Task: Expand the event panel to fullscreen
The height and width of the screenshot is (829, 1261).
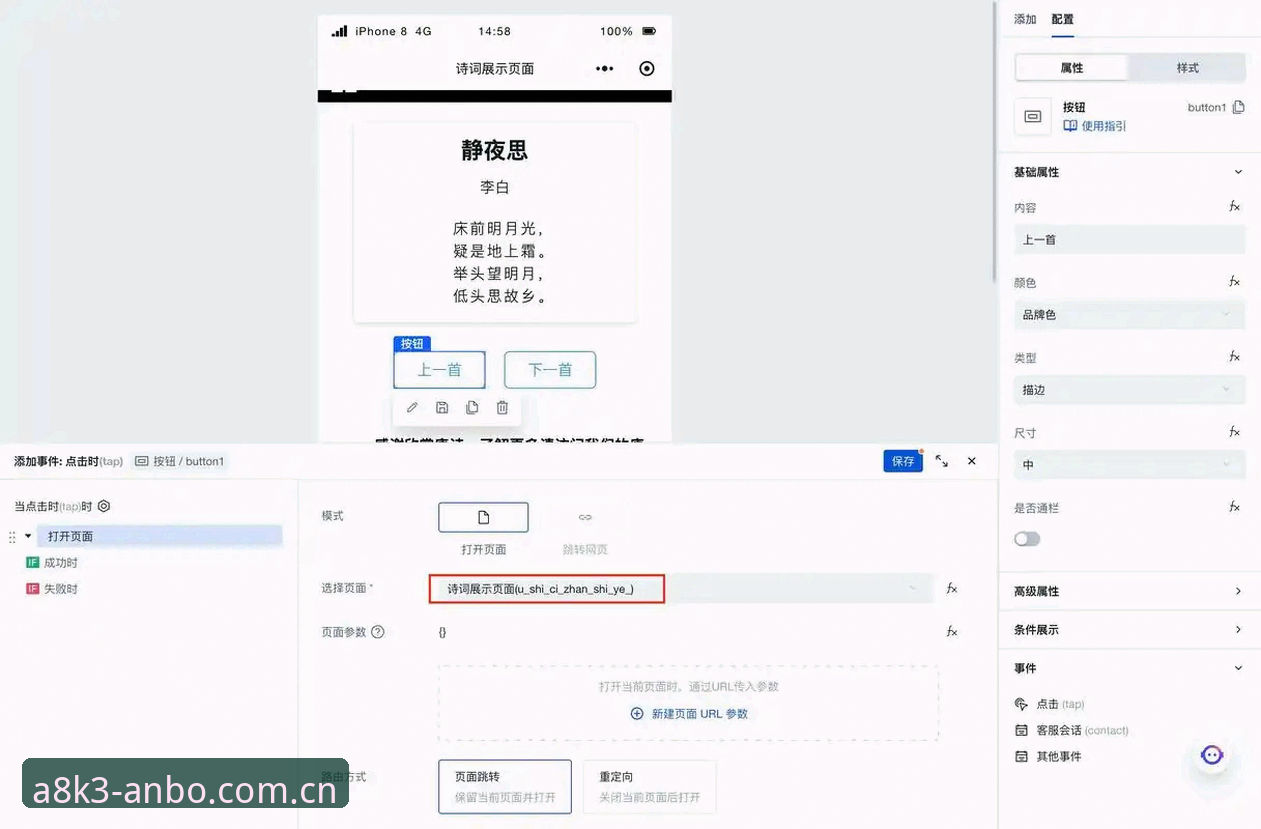Action: [942, 461]
